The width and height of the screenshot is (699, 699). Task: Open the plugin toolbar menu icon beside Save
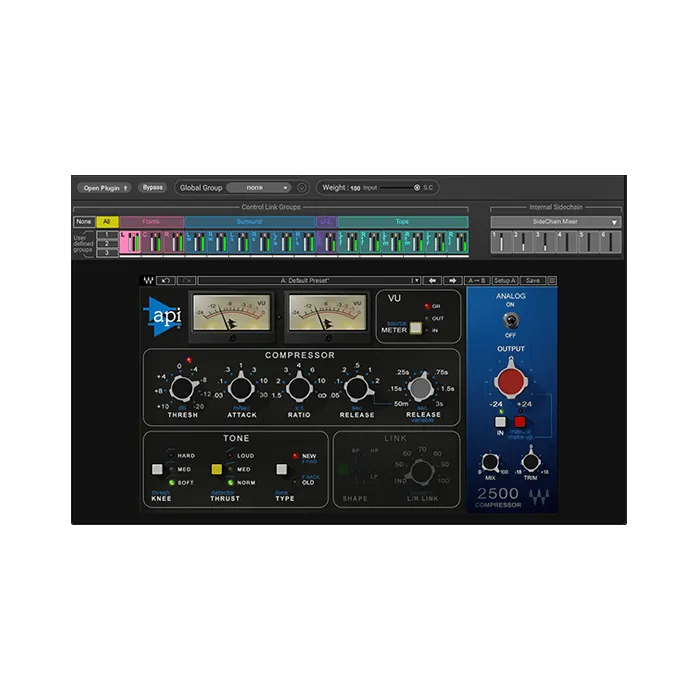(x=552, y=280)
